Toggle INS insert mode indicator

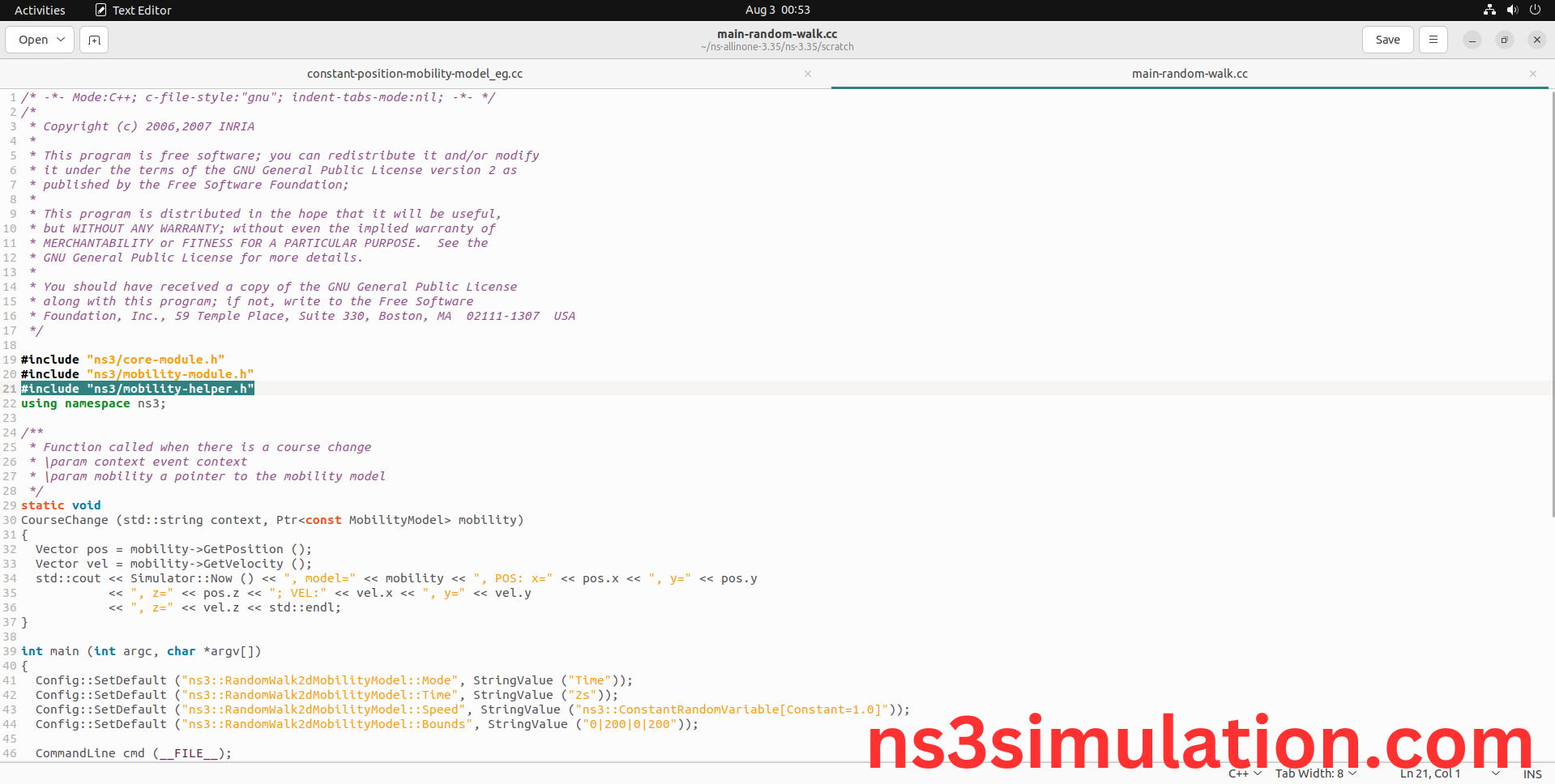pyautogui.click(x=1532, y=774)
